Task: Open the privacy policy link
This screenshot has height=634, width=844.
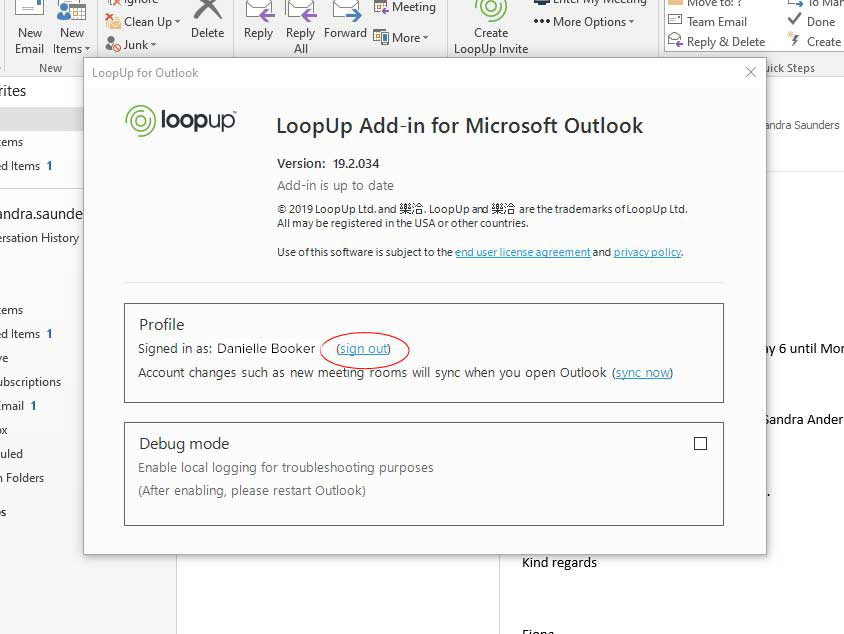Action: tap(647, 253)
